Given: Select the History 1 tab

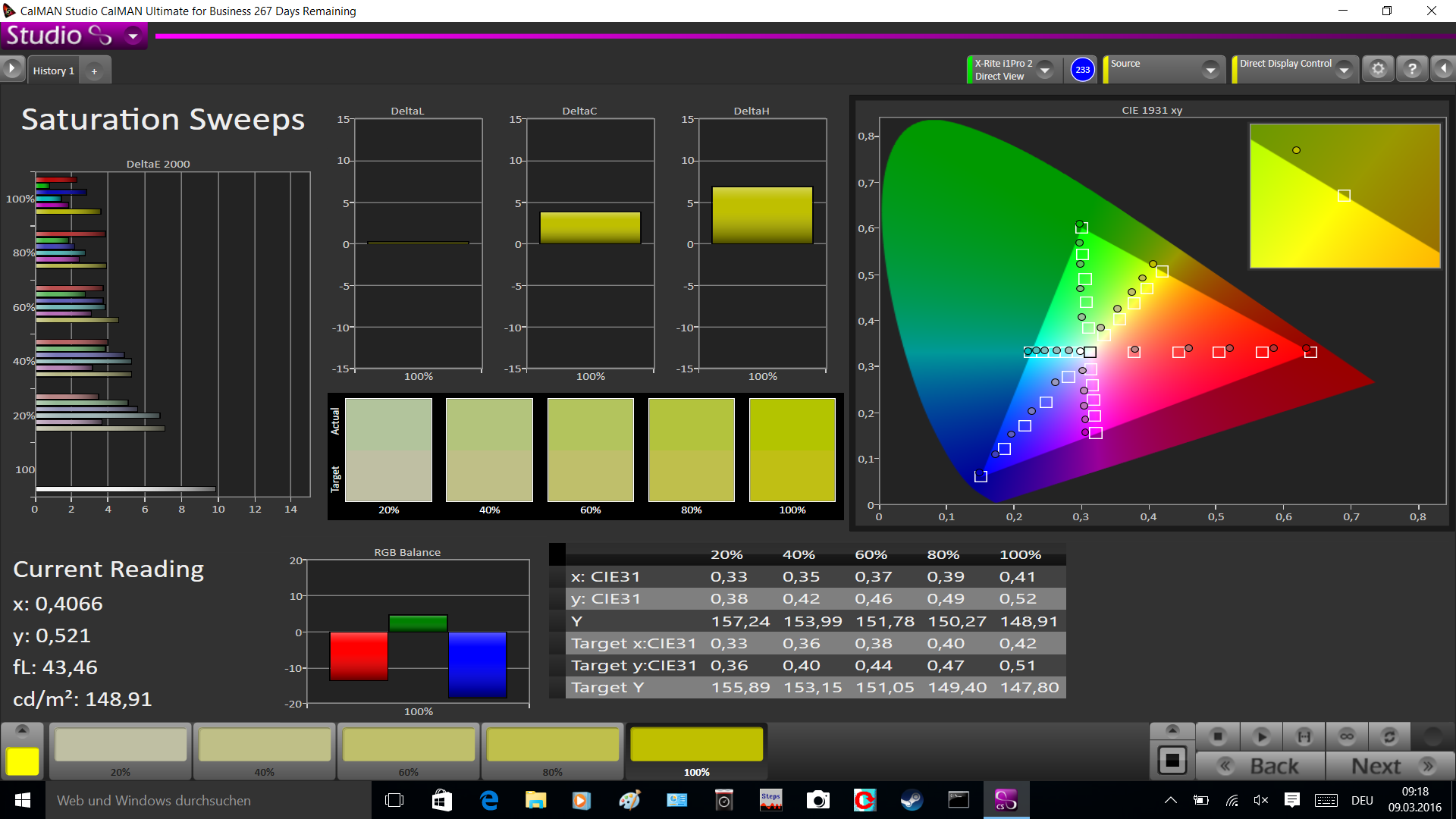Looking at the screenshot, I should point(53,71).
